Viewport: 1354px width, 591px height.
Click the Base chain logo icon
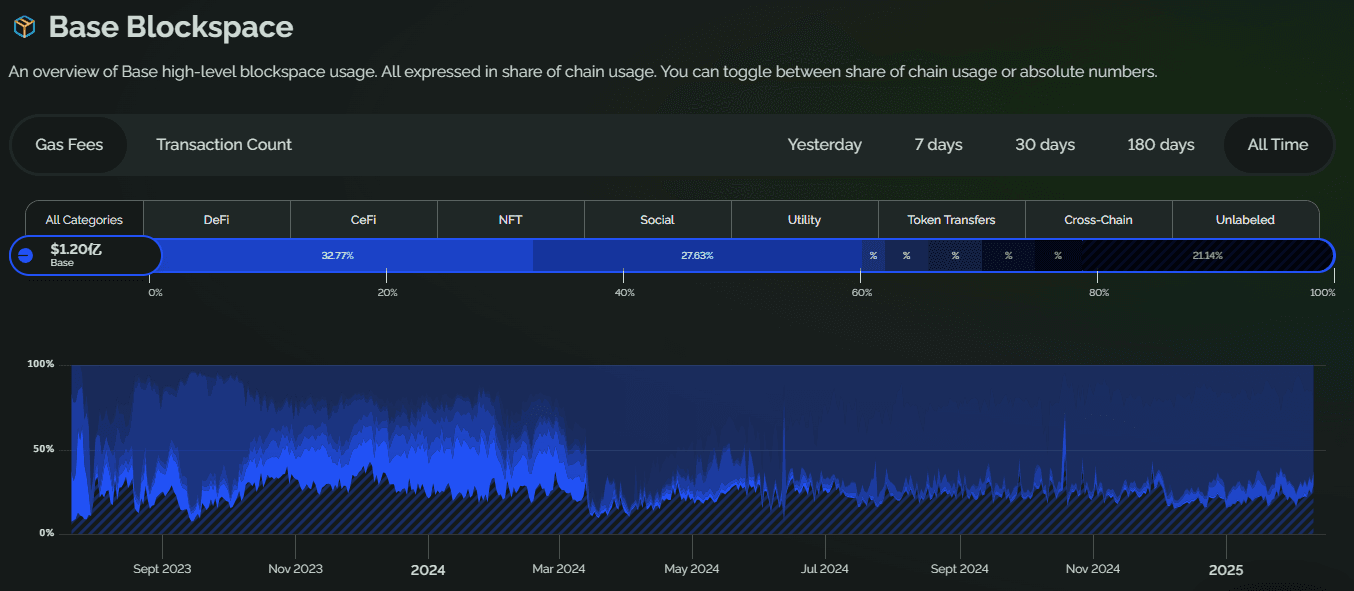[x=26, y=256]
